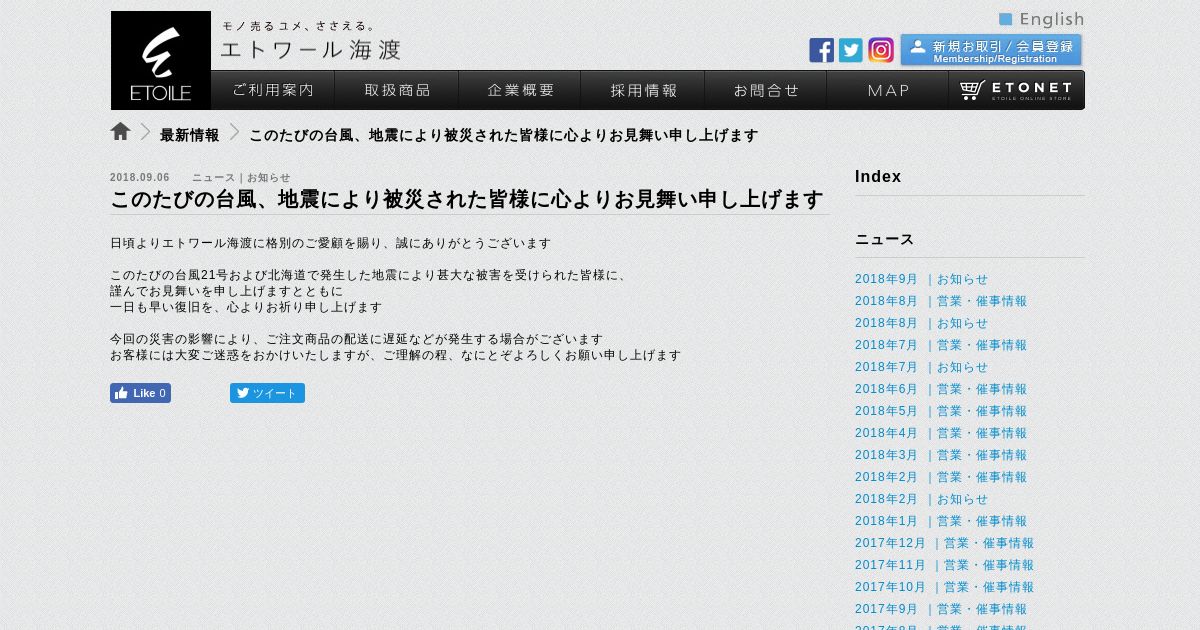Open the Twitter page icon
Image resolution: width=1200 pixels, height=630 pixels.
coord(851,50)
